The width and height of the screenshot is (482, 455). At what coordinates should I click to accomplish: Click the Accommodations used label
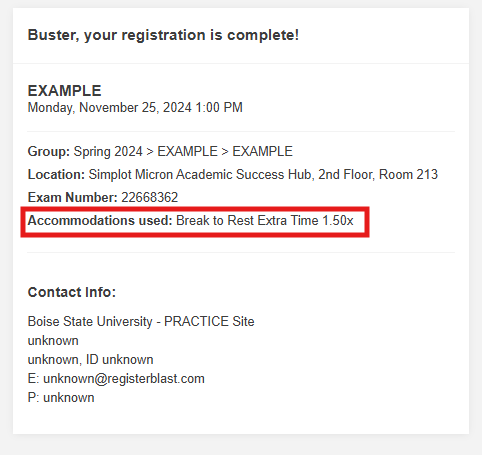[x=100, y=221]
